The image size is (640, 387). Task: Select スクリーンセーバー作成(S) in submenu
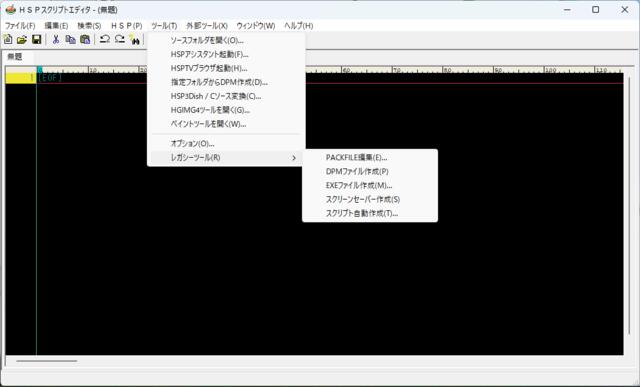[370, 199]
